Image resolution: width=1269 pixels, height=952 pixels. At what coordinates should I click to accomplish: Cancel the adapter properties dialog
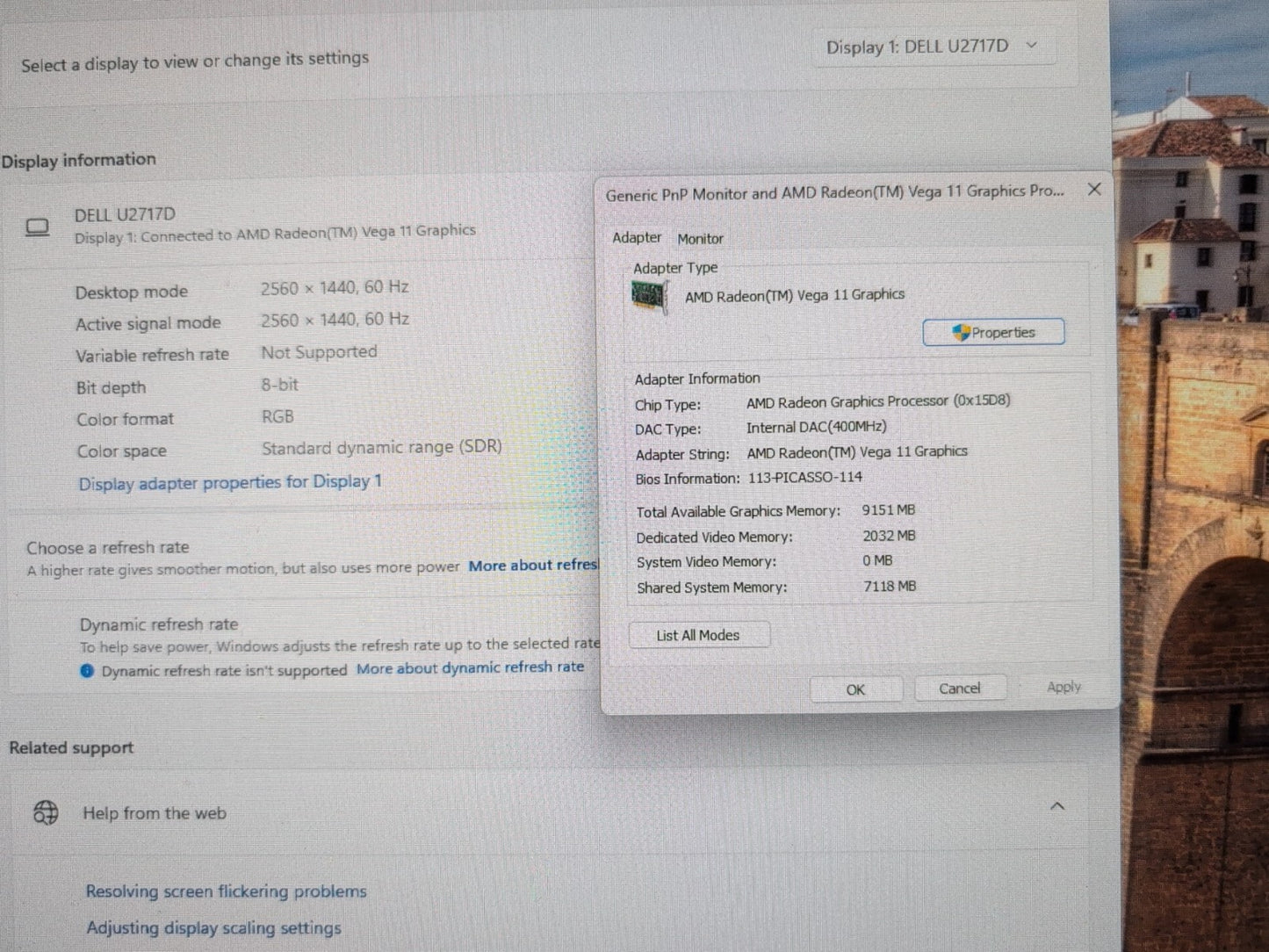(959, 689)
